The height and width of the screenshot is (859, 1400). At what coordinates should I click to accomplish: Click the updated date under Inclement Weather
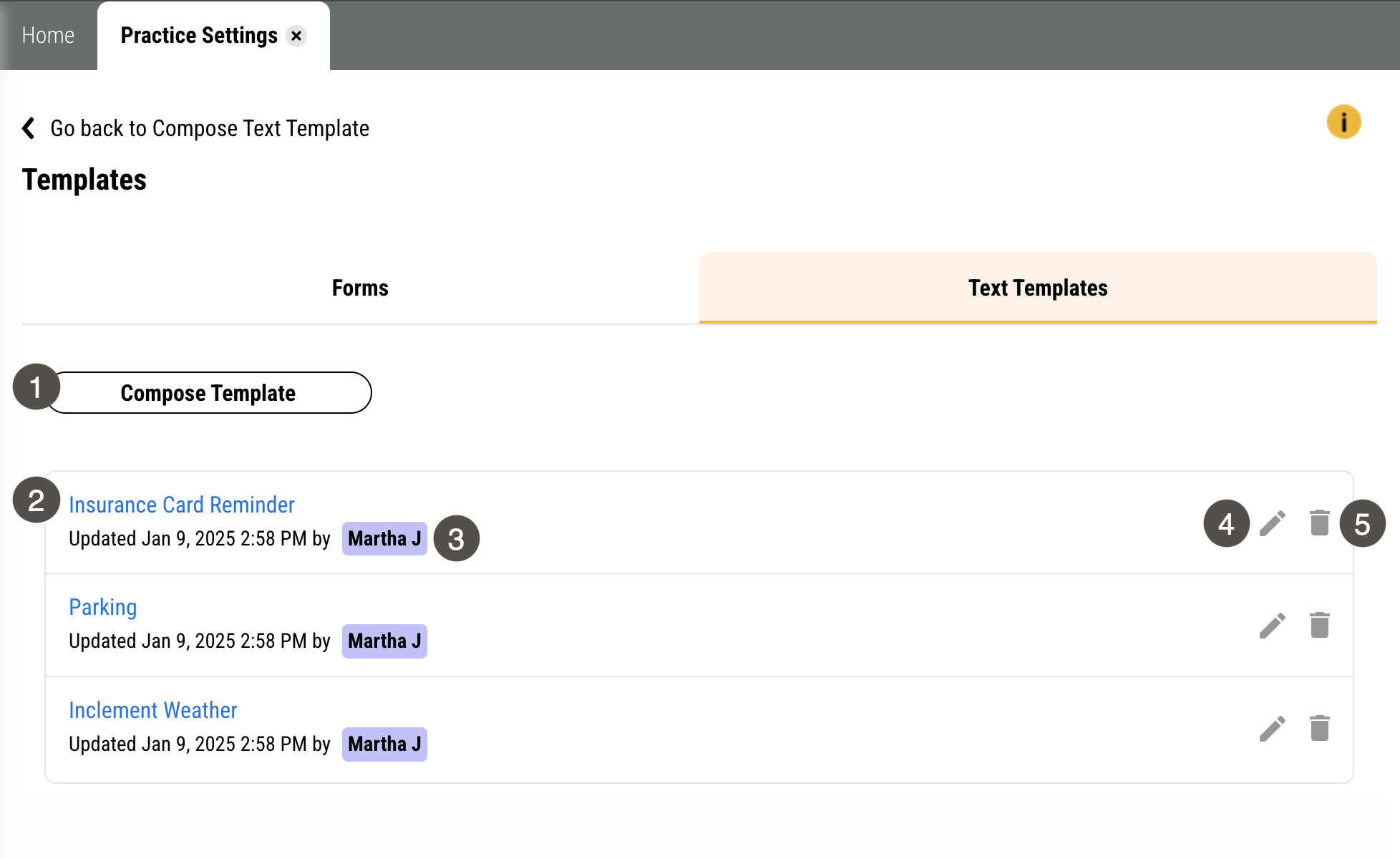click(200, 744)
